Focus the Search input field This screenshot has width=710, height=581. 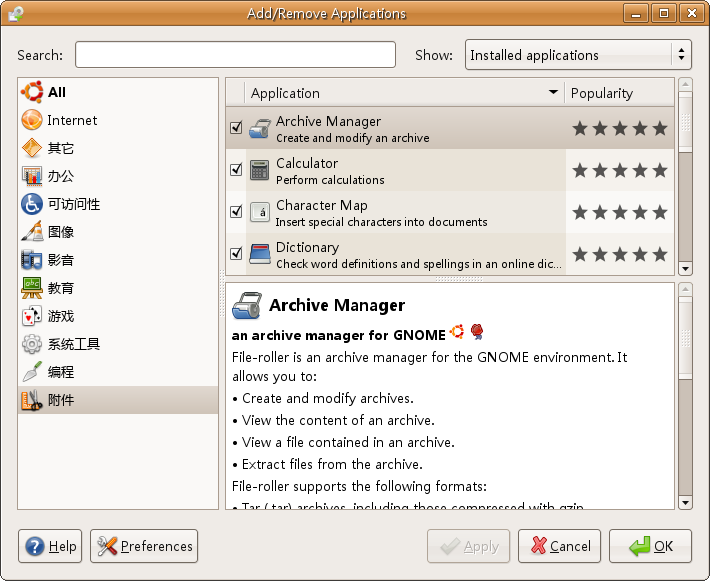pyautogui.click(x=235, y=55)
